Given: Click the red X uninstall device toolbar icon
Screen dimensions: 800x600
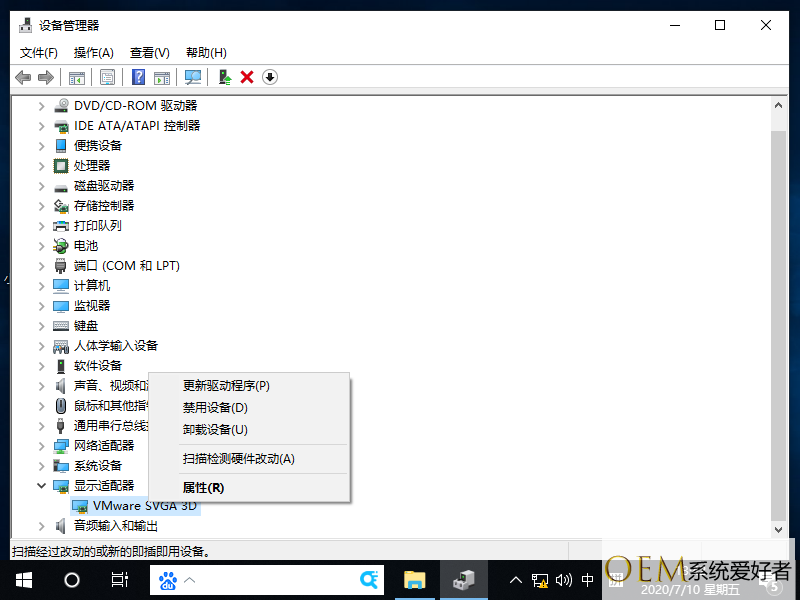Looking at the screenshot, I should (x=247, y=77).
